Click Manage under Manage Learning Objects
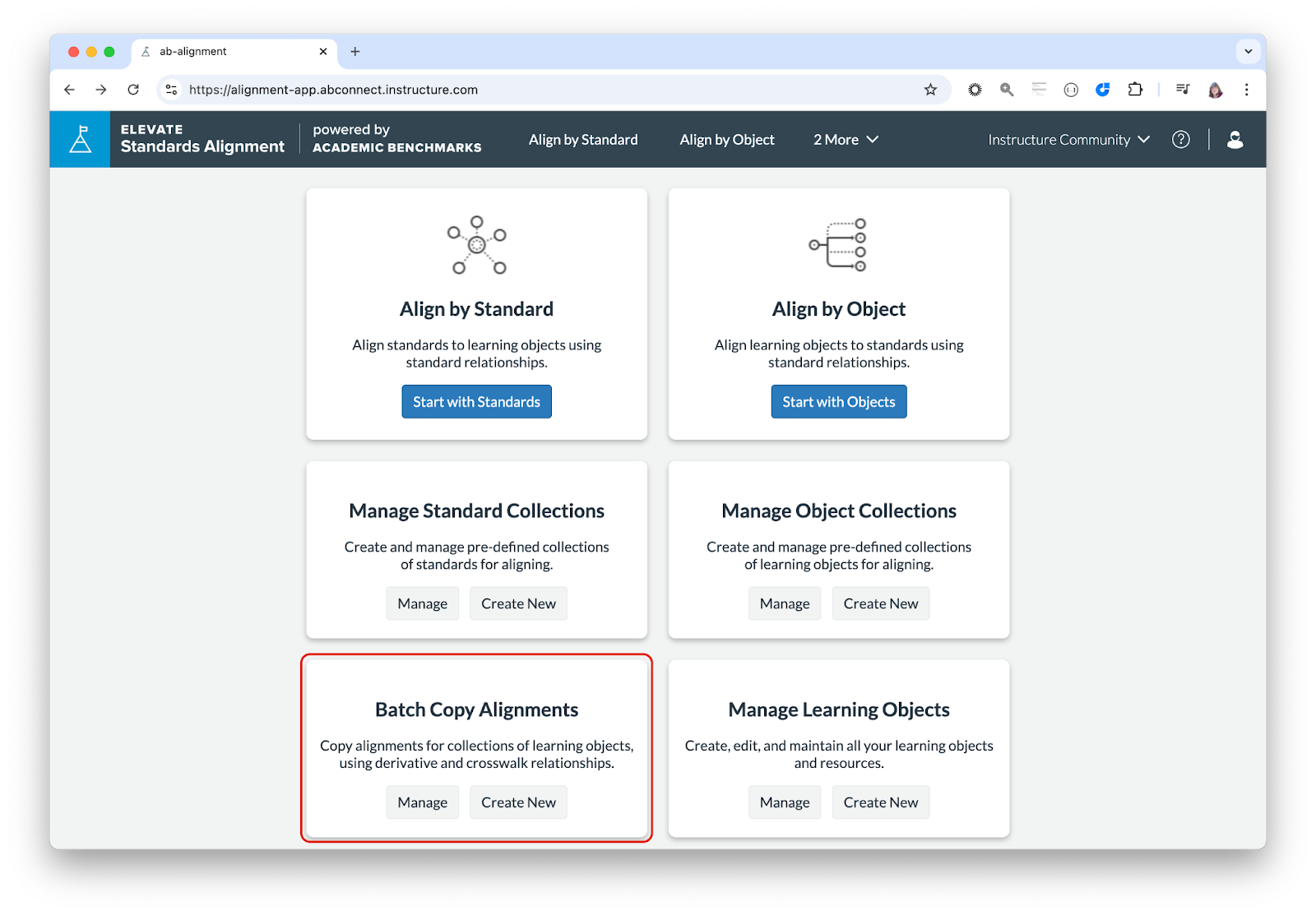Screen dimensions: 1316x915 point(785,802)
